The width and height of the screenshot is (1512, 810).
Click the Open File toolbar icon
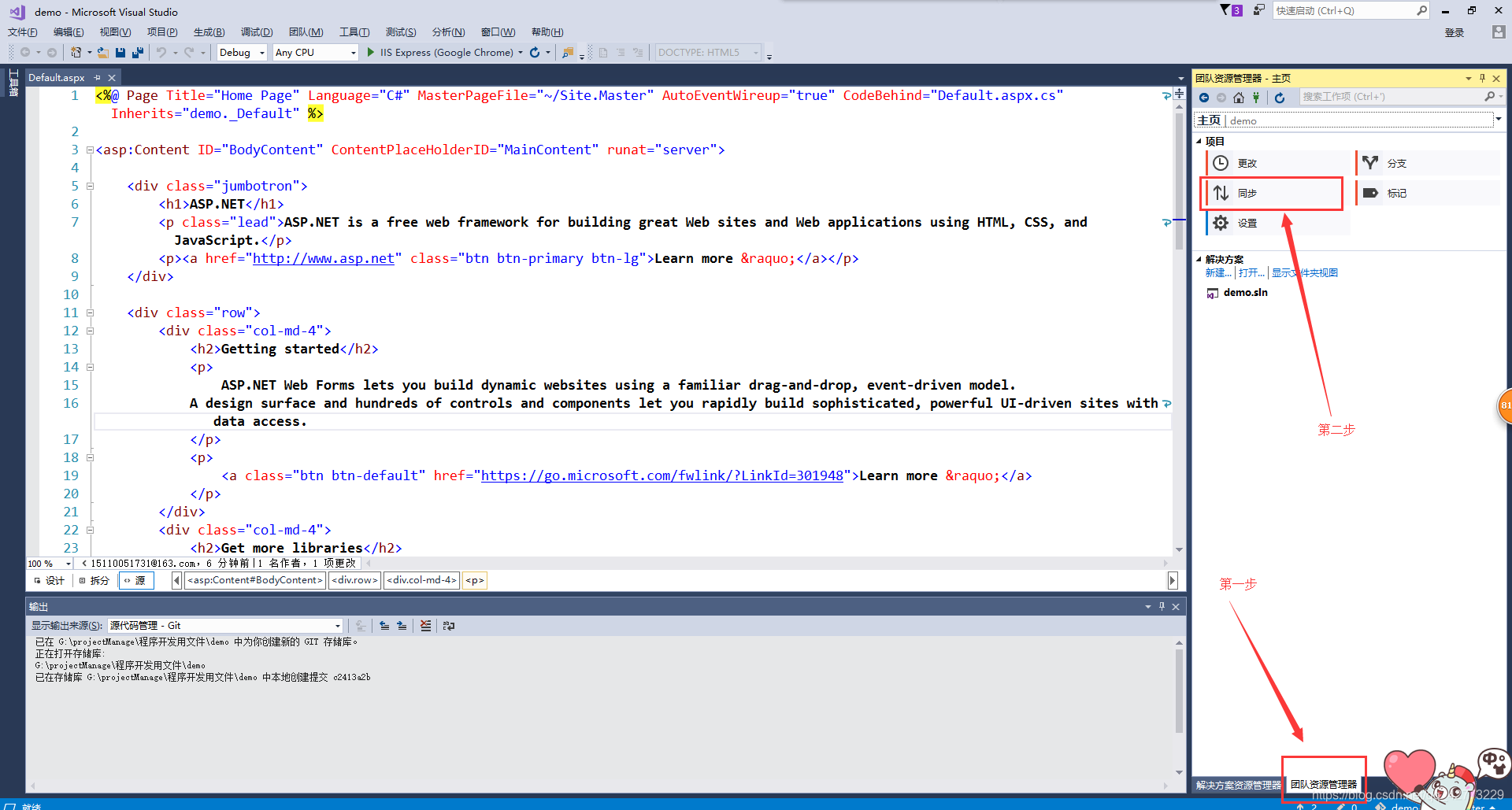[102, 53]
